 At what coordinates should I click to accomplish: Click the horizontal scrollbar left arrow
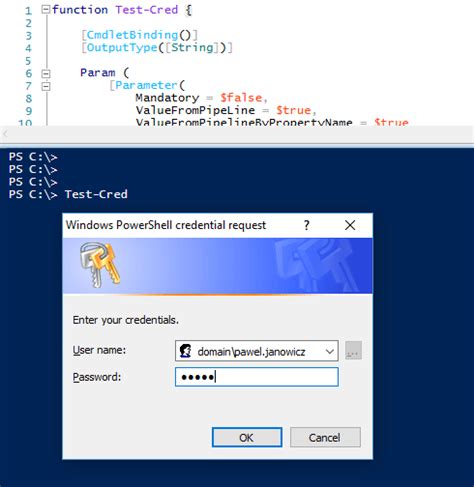tap(5, 134)
